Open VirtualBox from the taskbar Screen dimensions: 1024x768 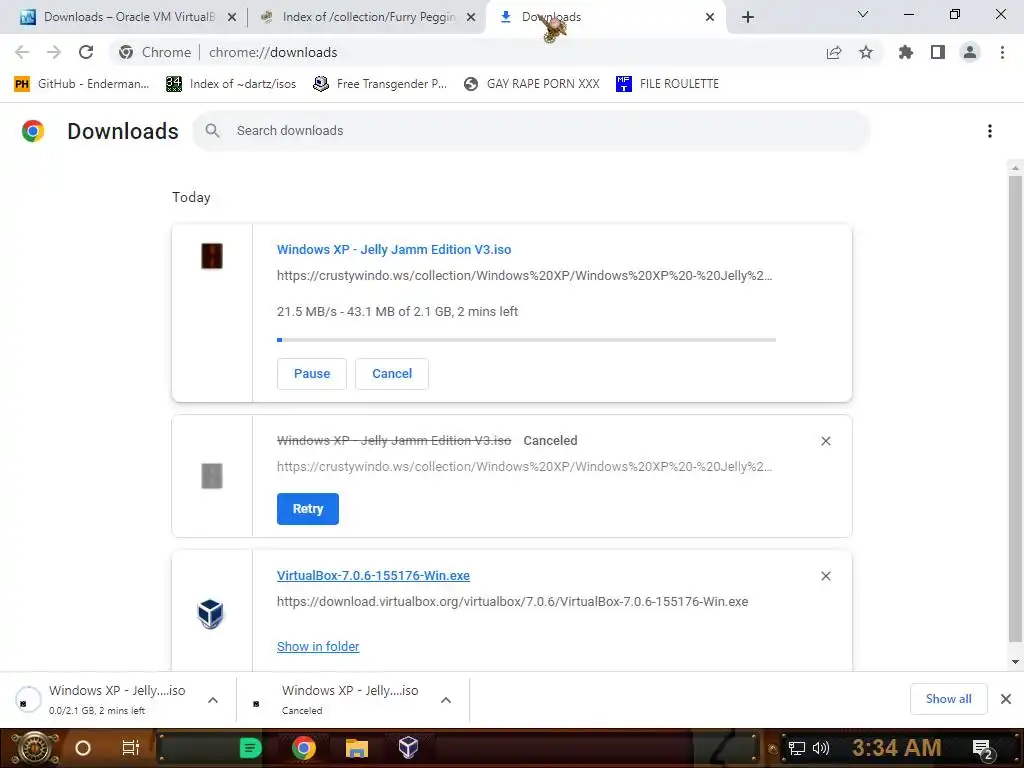(408, 748)
